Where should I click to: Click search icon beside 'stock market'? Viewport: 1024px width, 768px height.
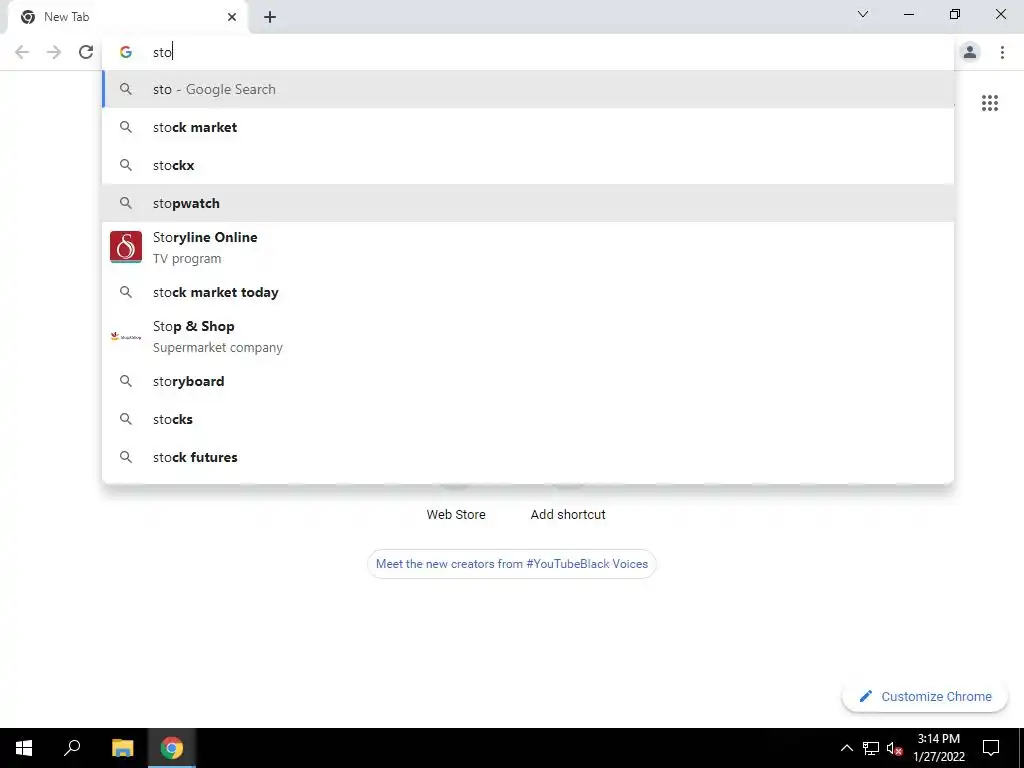point(126,127)
